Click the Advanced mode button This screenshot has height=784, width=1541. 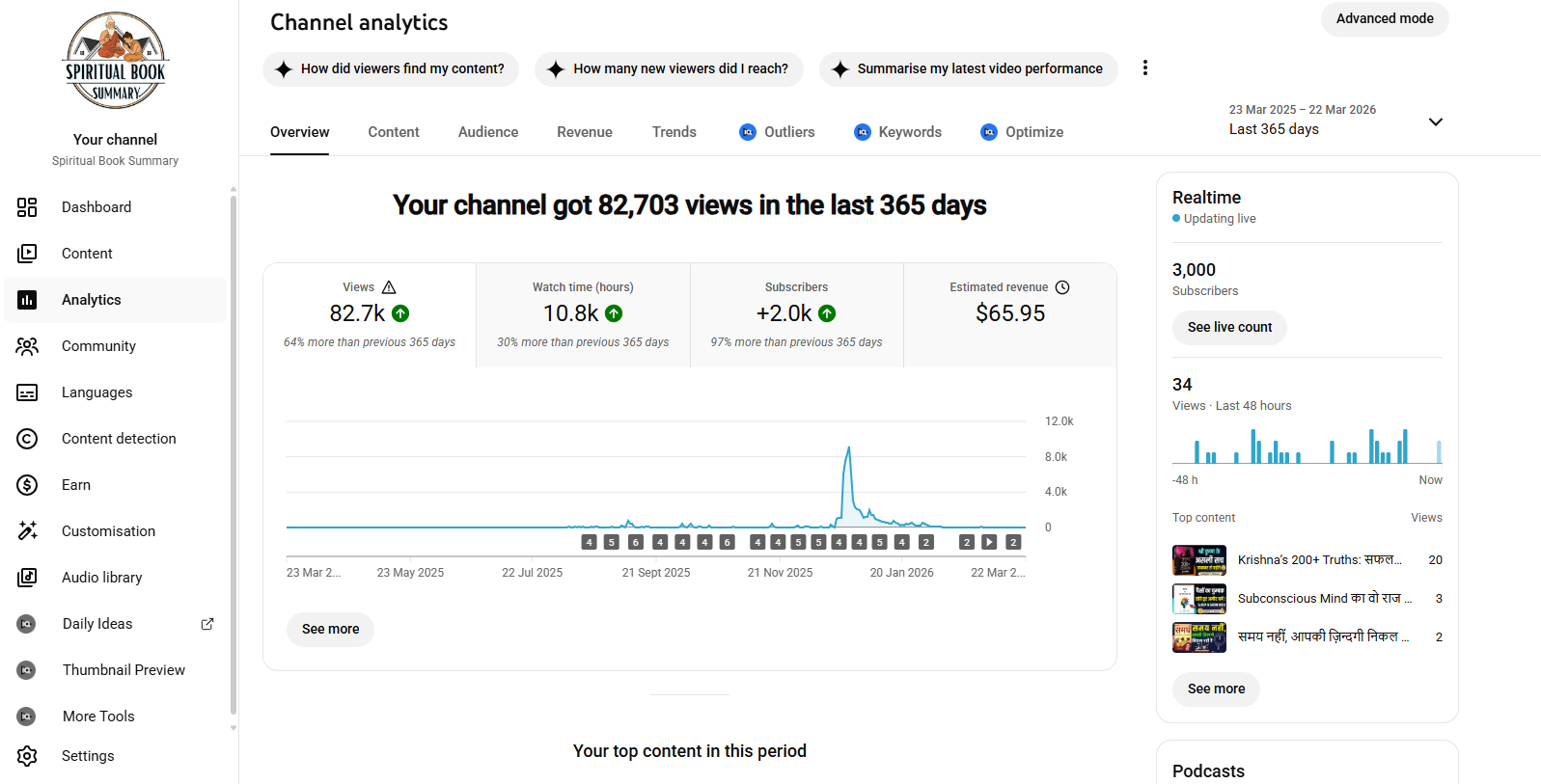[x=1384, y=18]
